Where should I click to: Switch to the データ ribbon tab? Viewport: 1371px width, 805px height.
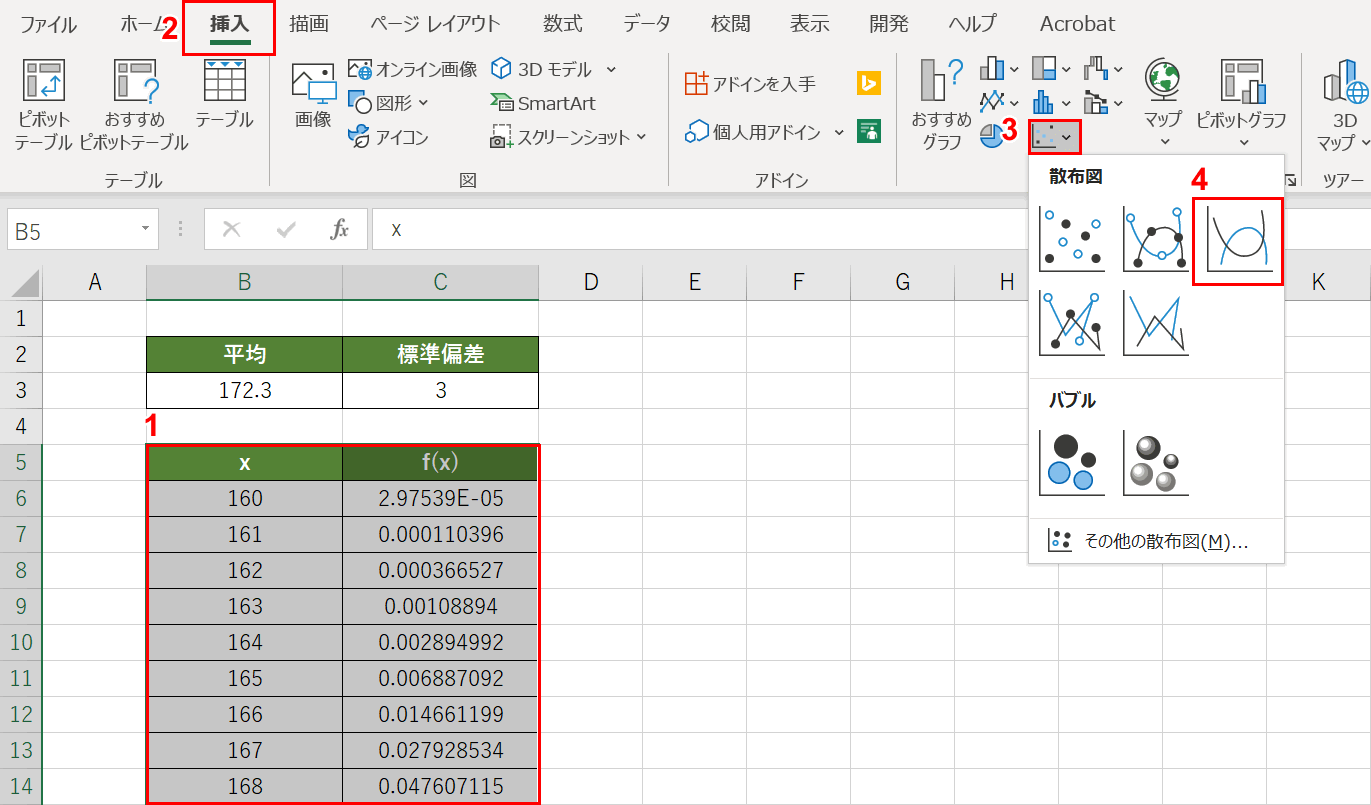pos(646,24)
